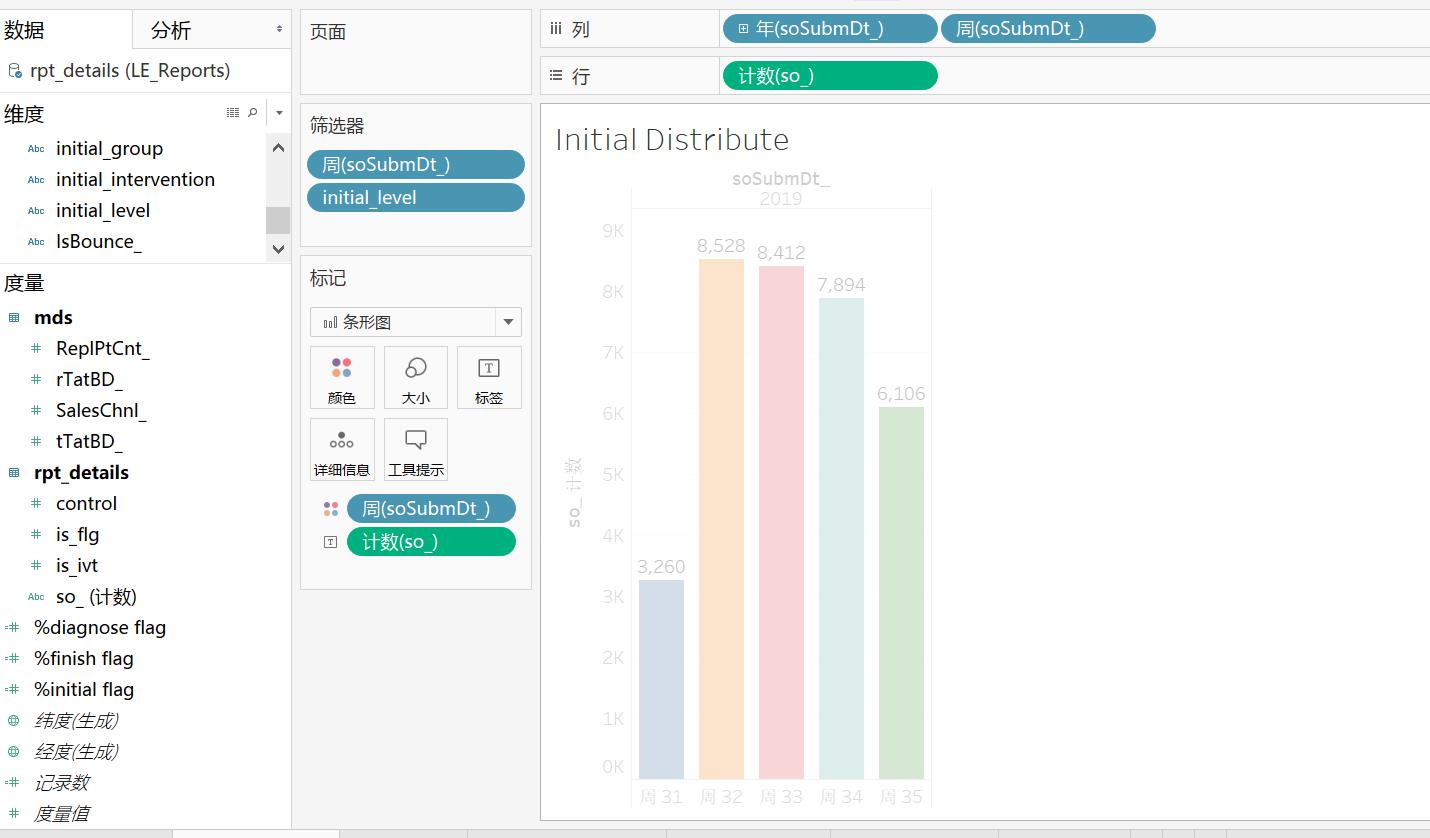Click the so_ 计数 vertical axis title
1430x838 pixels.
click(574, 492)
